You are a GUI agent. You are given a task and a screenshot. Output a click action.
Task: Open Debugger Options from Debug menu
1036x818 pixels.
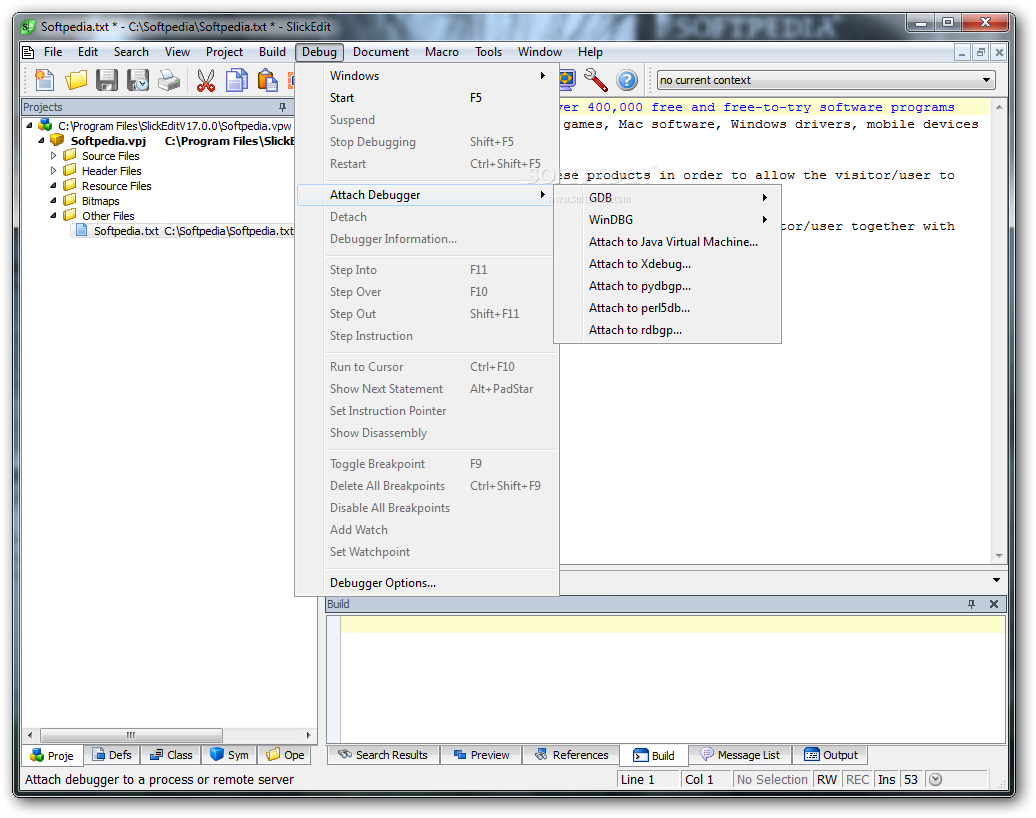pyautogui.click(x=427, y=583)
